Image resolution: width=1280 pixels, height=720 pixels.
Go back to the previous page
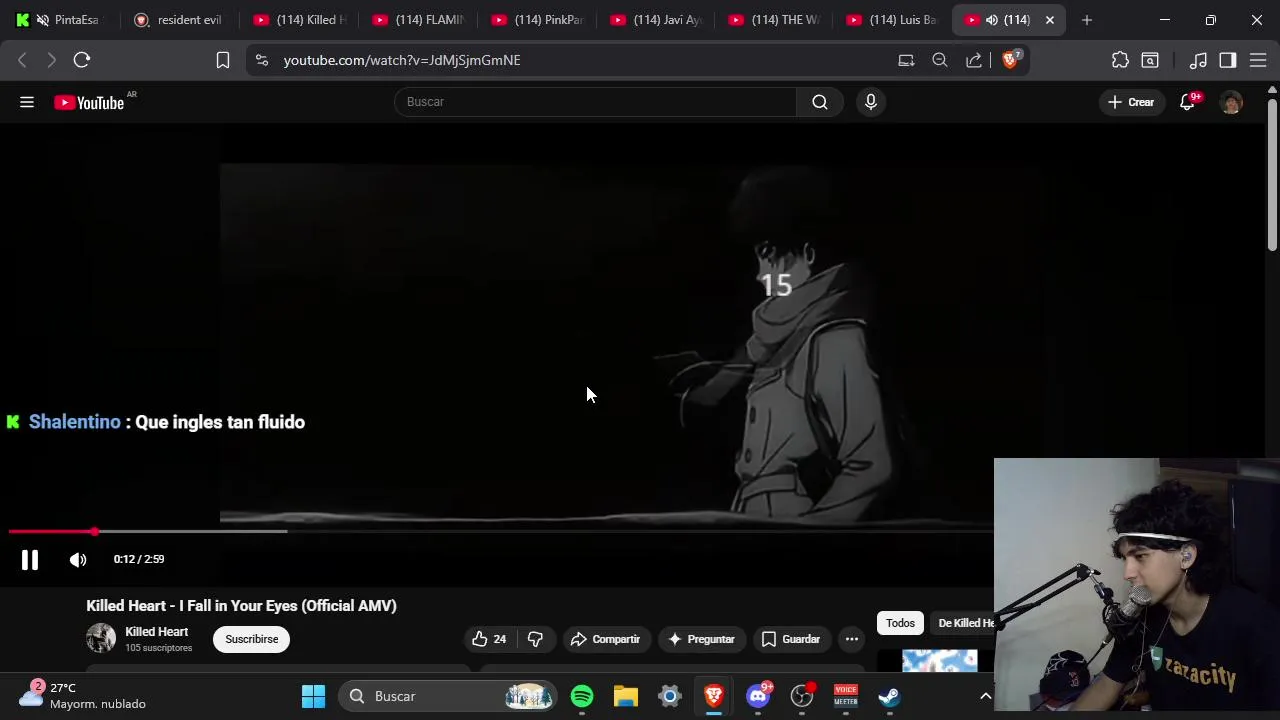[22, 60]
